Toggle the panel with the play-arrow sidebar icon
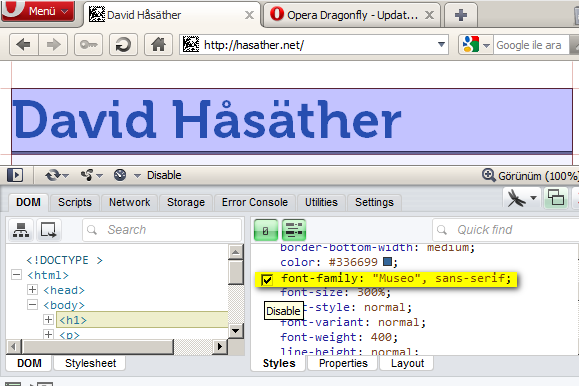 [15, 175]
